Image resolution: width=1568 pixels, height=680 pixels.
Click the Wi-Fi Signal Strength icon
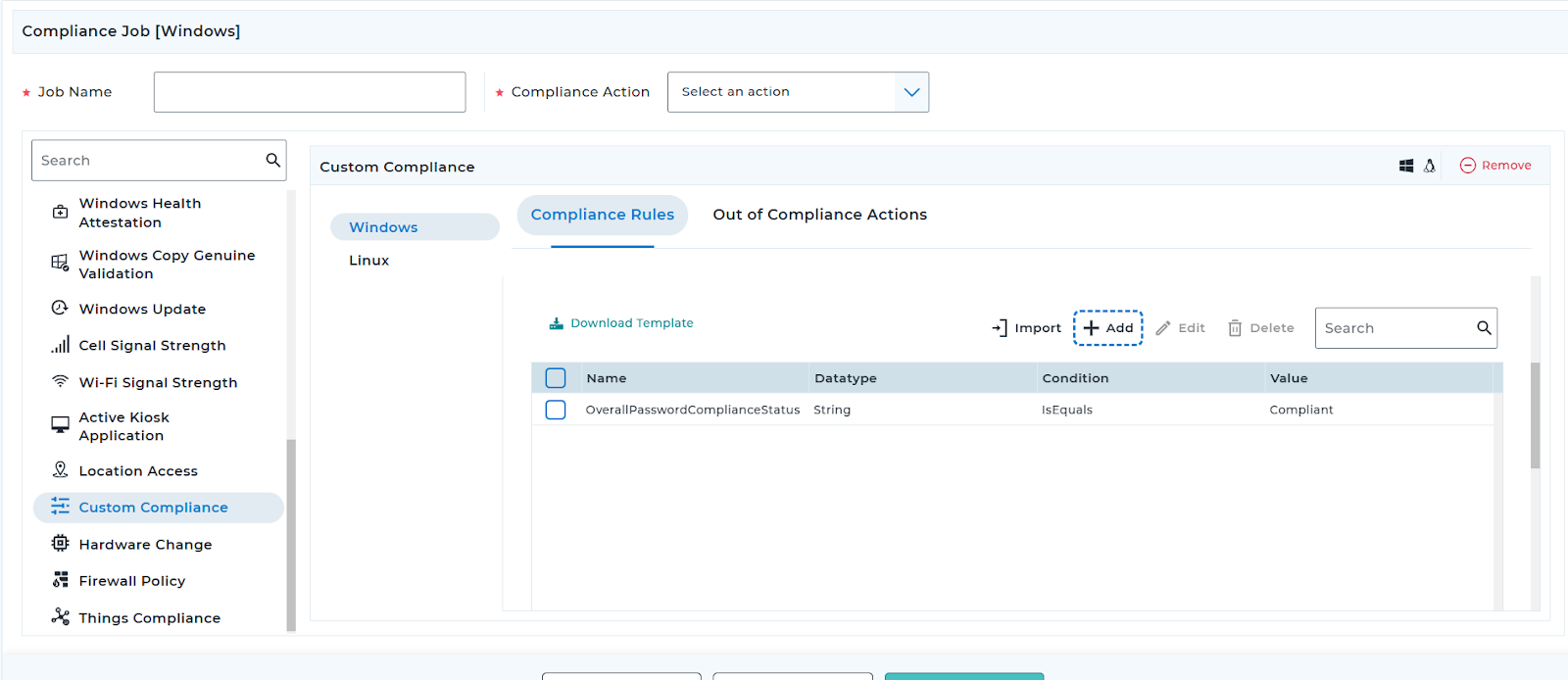pyautogui.click(x=60, y=381)
